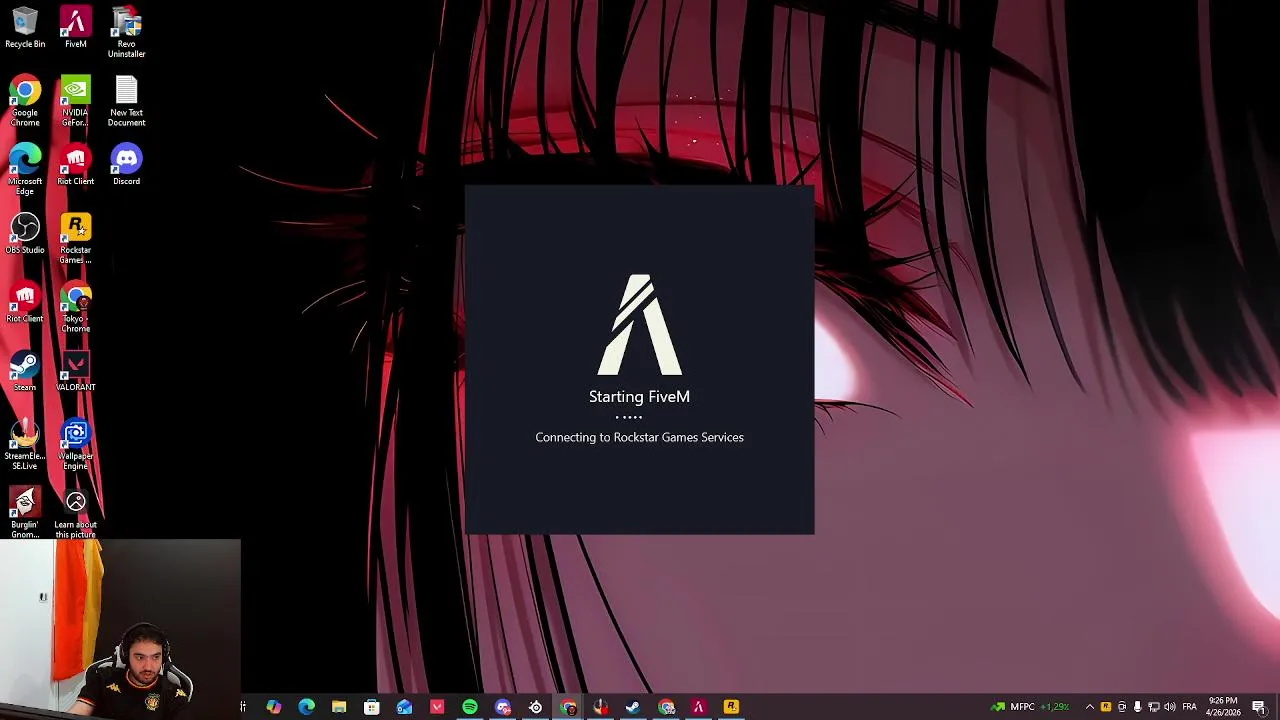Open Discord from the taskbar
Viewport: 1280px width, 720px height.
[x=503, y=707]
